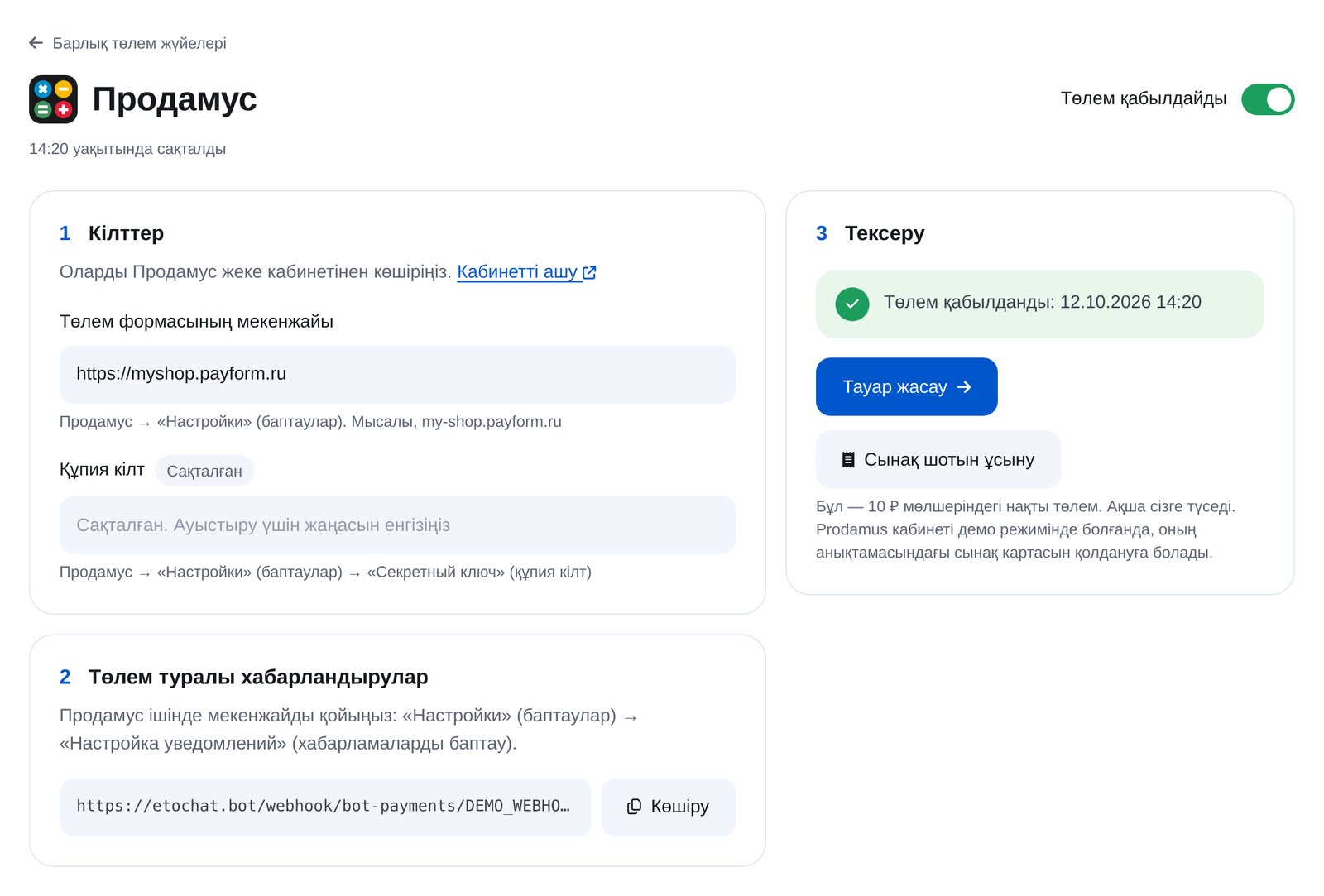Viewport: 1324px width, 896px height.
Task: Go back to Барлық төлем жүйелері
Action: point(127,43)
